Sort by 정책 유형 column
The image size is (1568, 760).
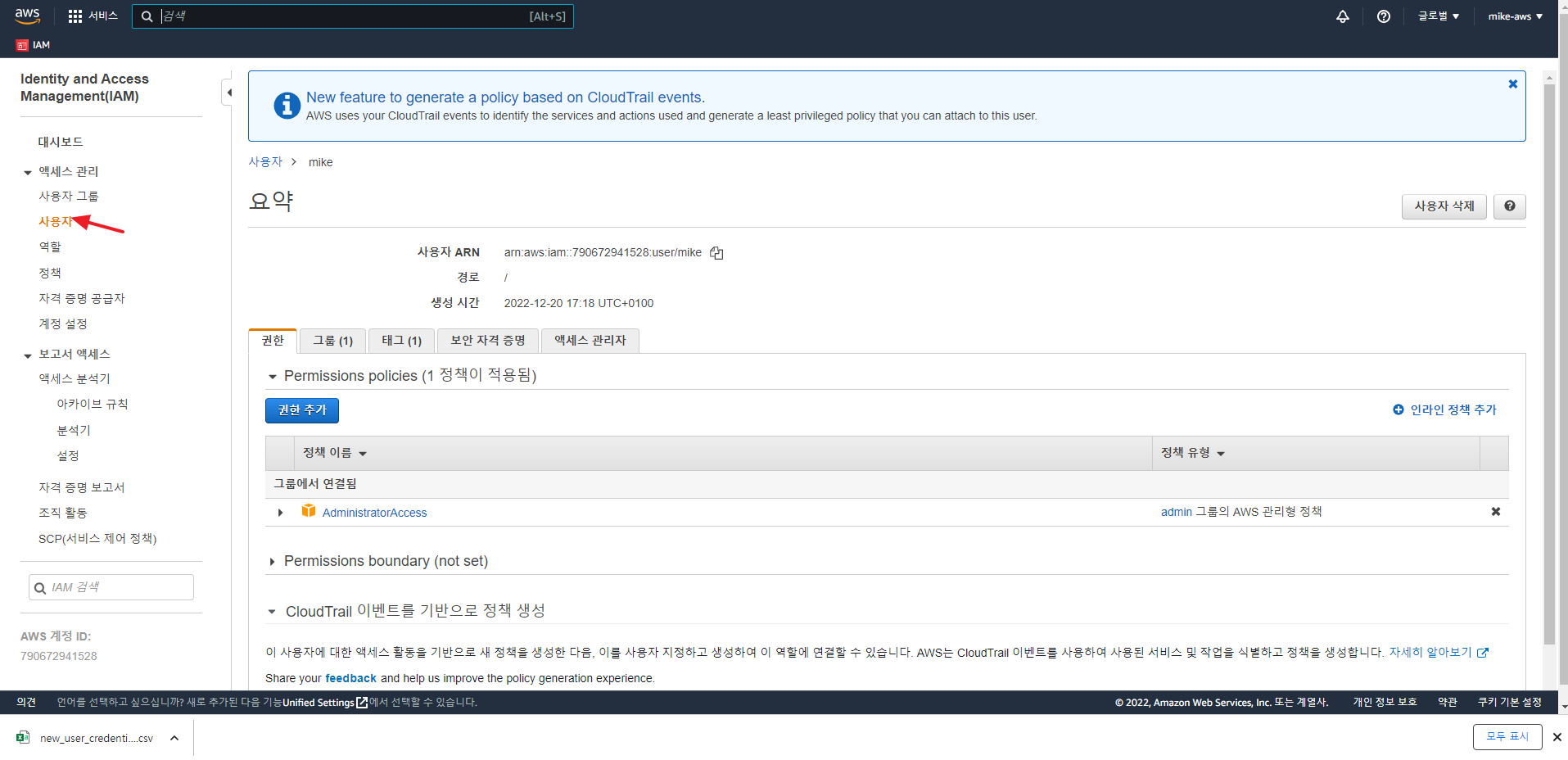pyautogui.click(x=1193, y=453)
